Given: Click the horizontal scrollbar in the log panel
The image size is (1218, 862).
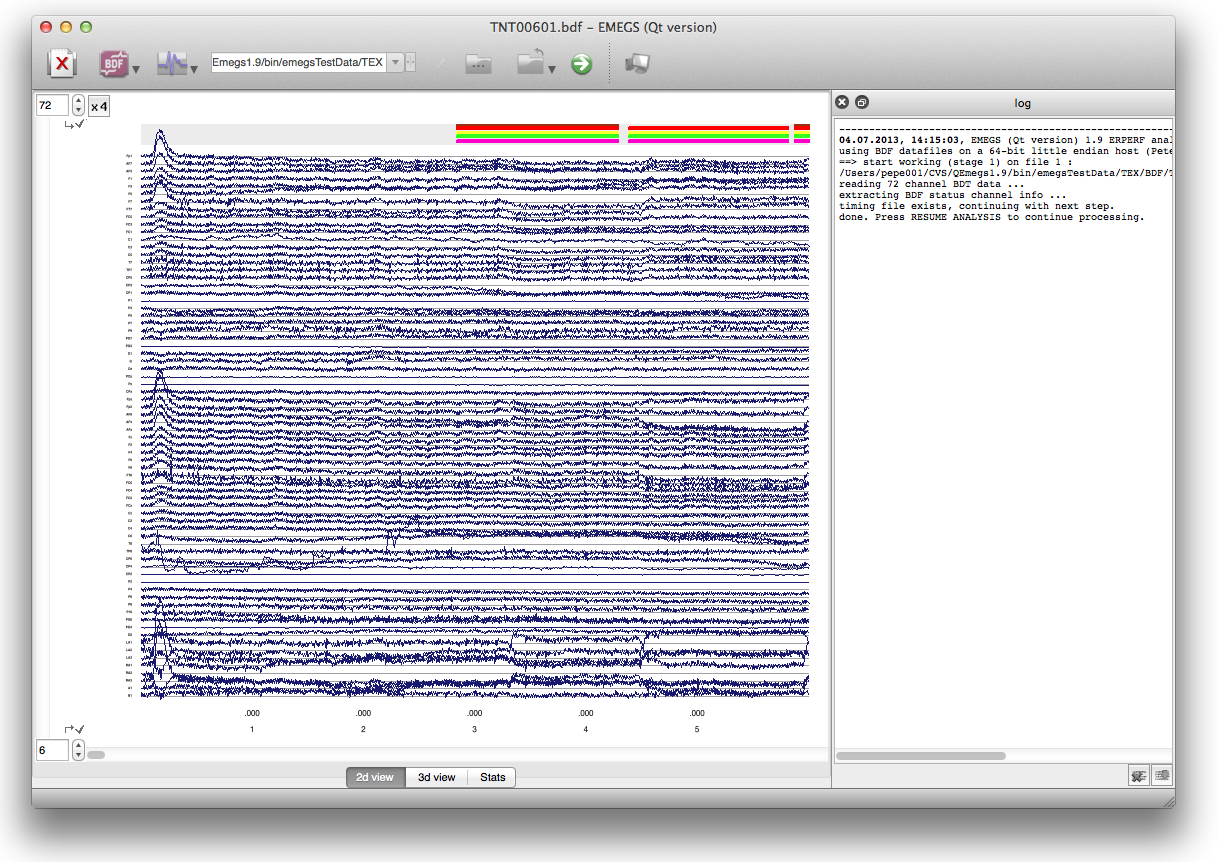Looking at the screenshot, I should [x=920, y=756].
